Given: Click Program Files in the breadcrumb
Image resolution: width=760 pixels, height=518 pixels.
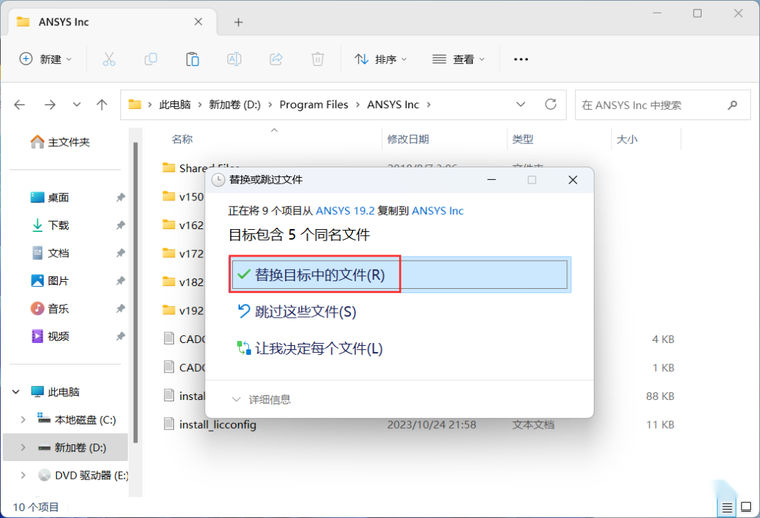Looking at the screenshot, I should pyautogui.click(x=314, y=105).
